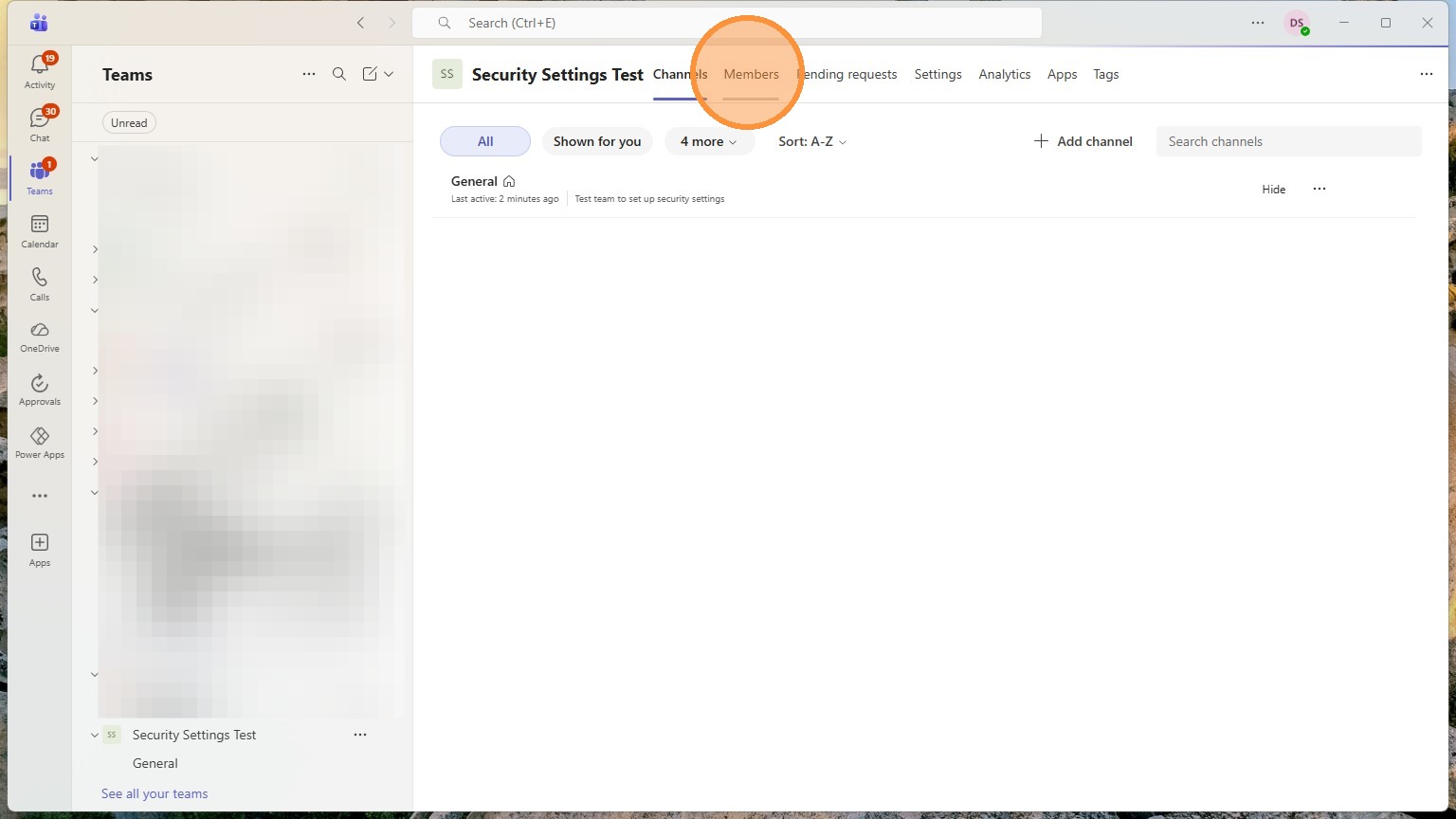Screen dimensions: 1456x819
Task: Open the Apps store in the left rail
Action: (40, 550)
